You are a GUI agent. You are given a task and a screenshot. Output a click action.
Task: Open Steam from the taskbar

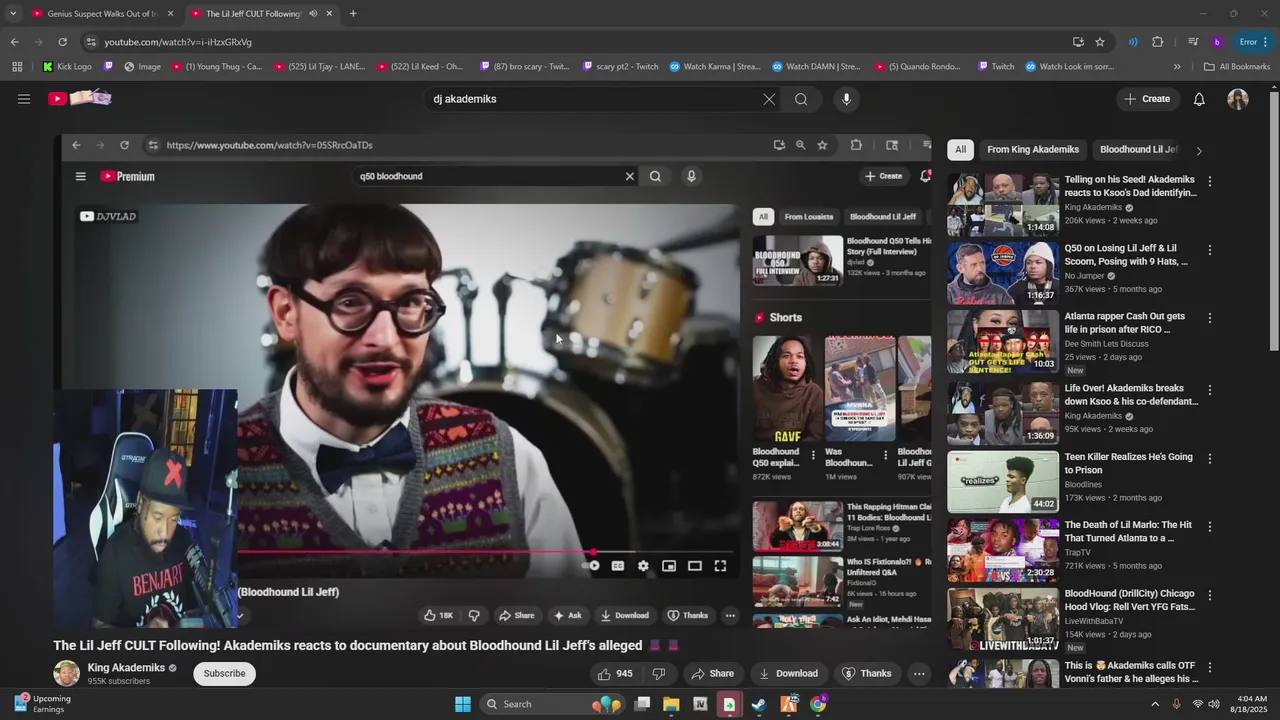[x=759, y=704]
